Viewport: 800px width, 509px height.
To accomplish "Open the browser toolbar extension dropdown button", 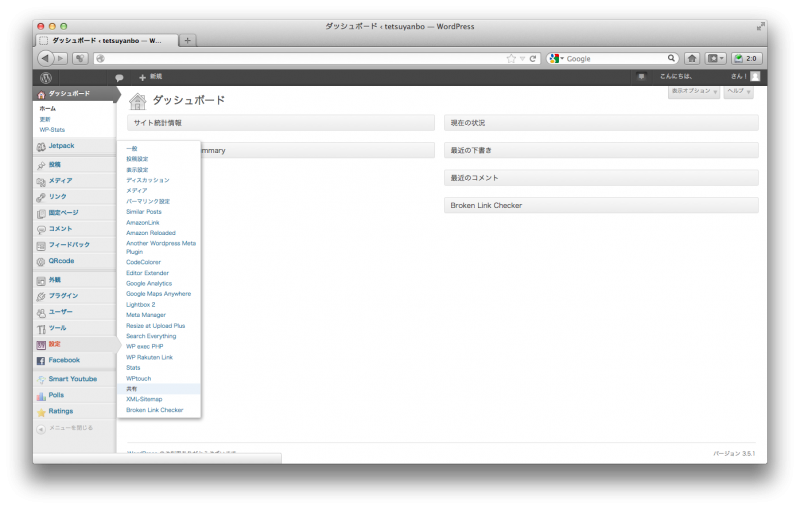I will 715,58.
